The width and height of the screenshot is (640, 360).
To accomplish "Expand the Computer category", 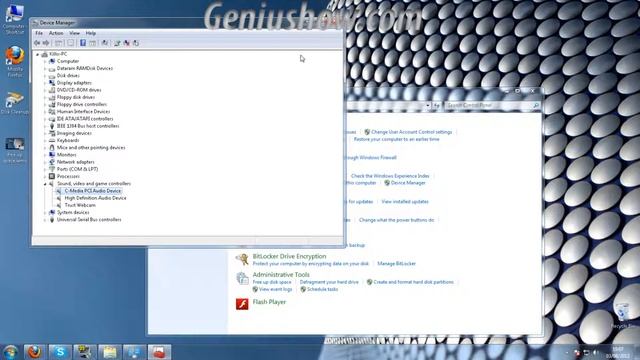I will [x=45, y=61].
